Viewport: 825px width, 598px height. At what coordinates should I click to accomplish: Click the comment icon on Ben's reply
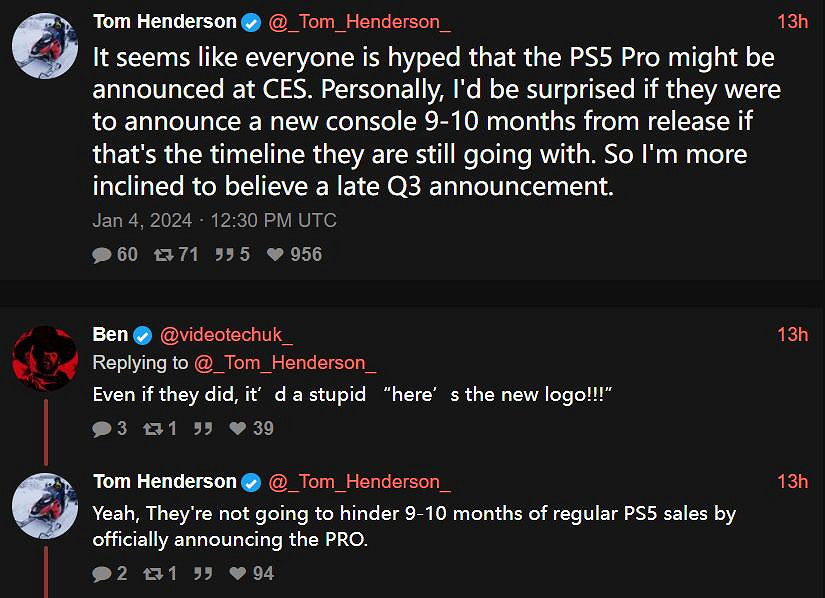pyautogui.click(x=102, y=429)
